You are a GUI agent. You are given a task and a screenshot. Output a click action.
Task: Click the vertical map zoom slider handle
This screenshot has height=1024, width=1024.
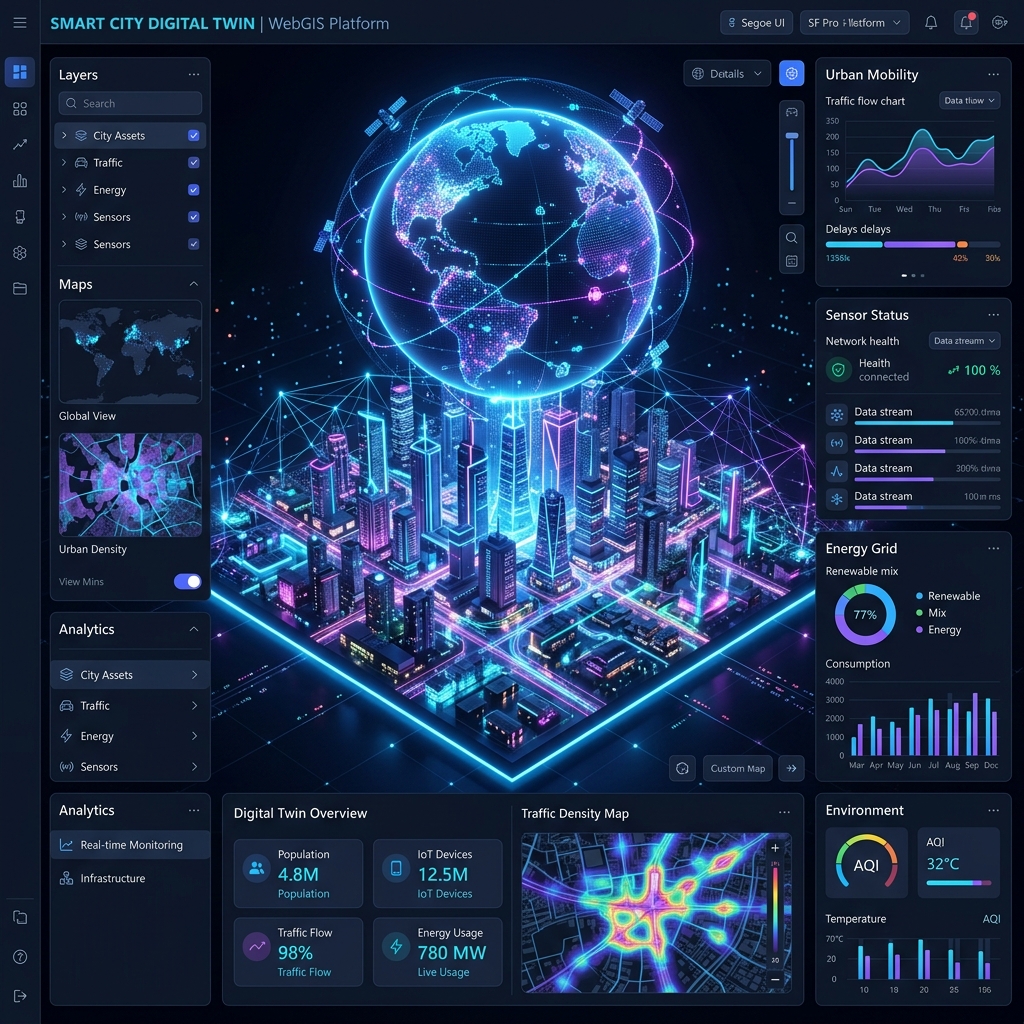[792, 136]
